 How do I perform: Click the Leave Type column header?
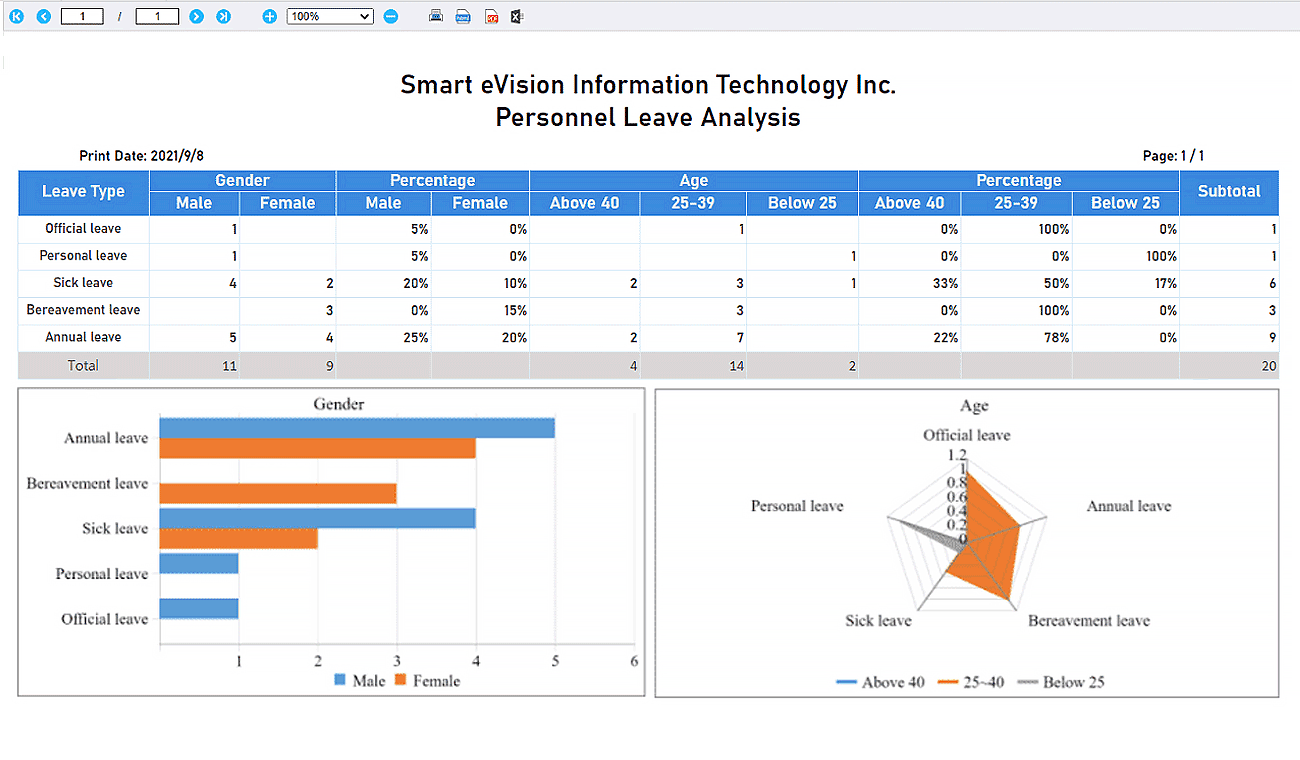(84, 192)
